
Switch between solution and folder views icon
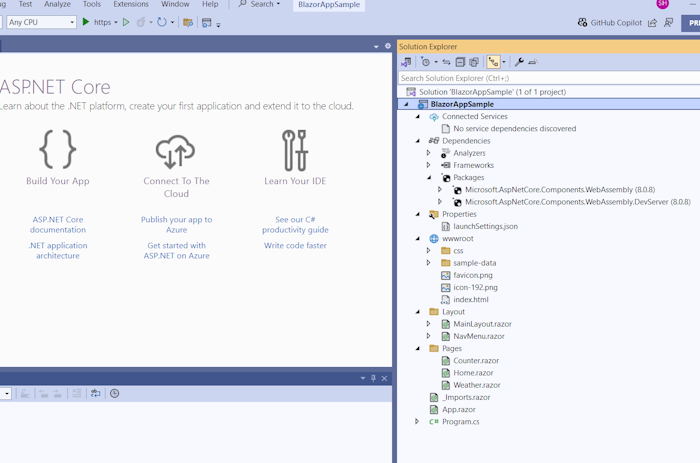pos(406,62)
